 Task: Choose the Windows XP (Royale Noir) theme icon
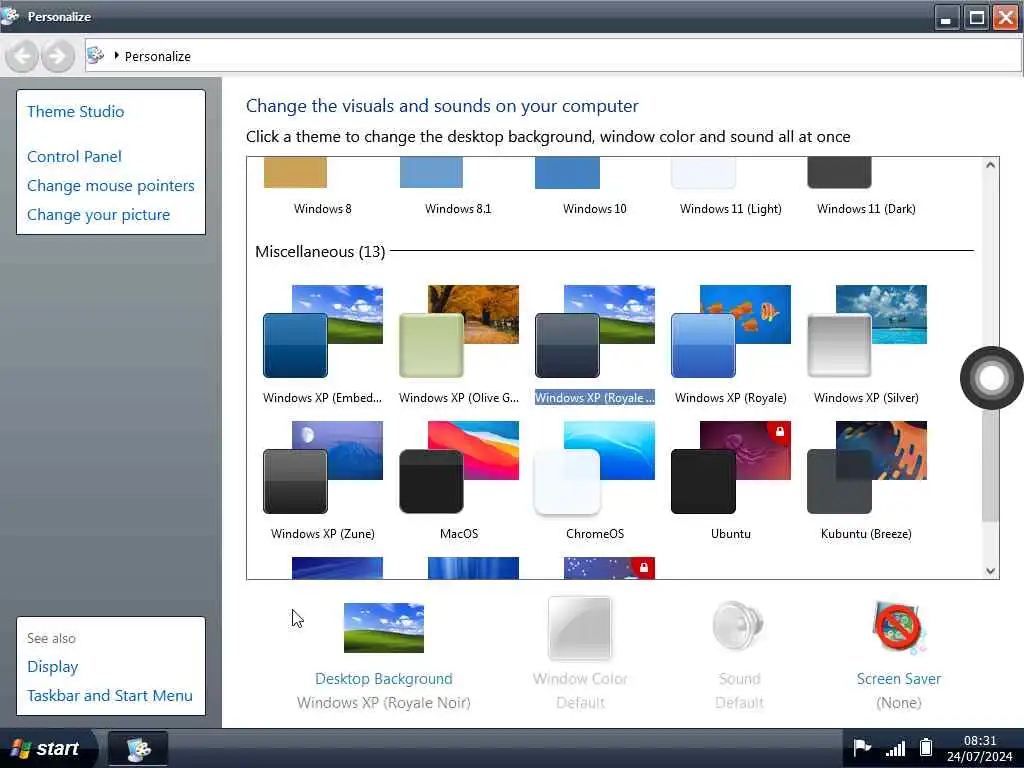click(594, 331)
